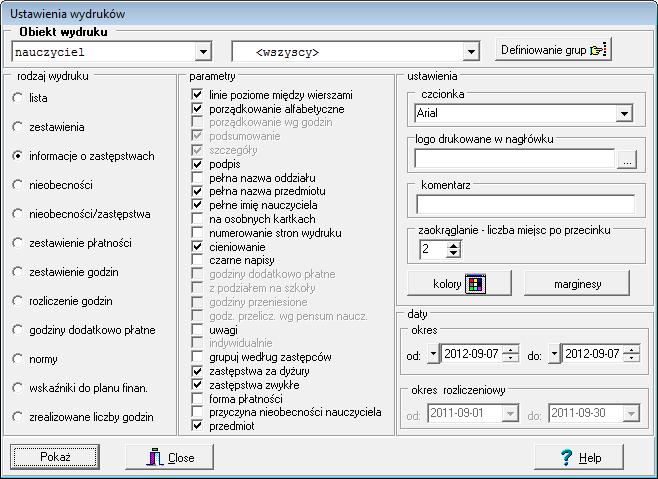Open the marginesy settings

pos(577,284)
